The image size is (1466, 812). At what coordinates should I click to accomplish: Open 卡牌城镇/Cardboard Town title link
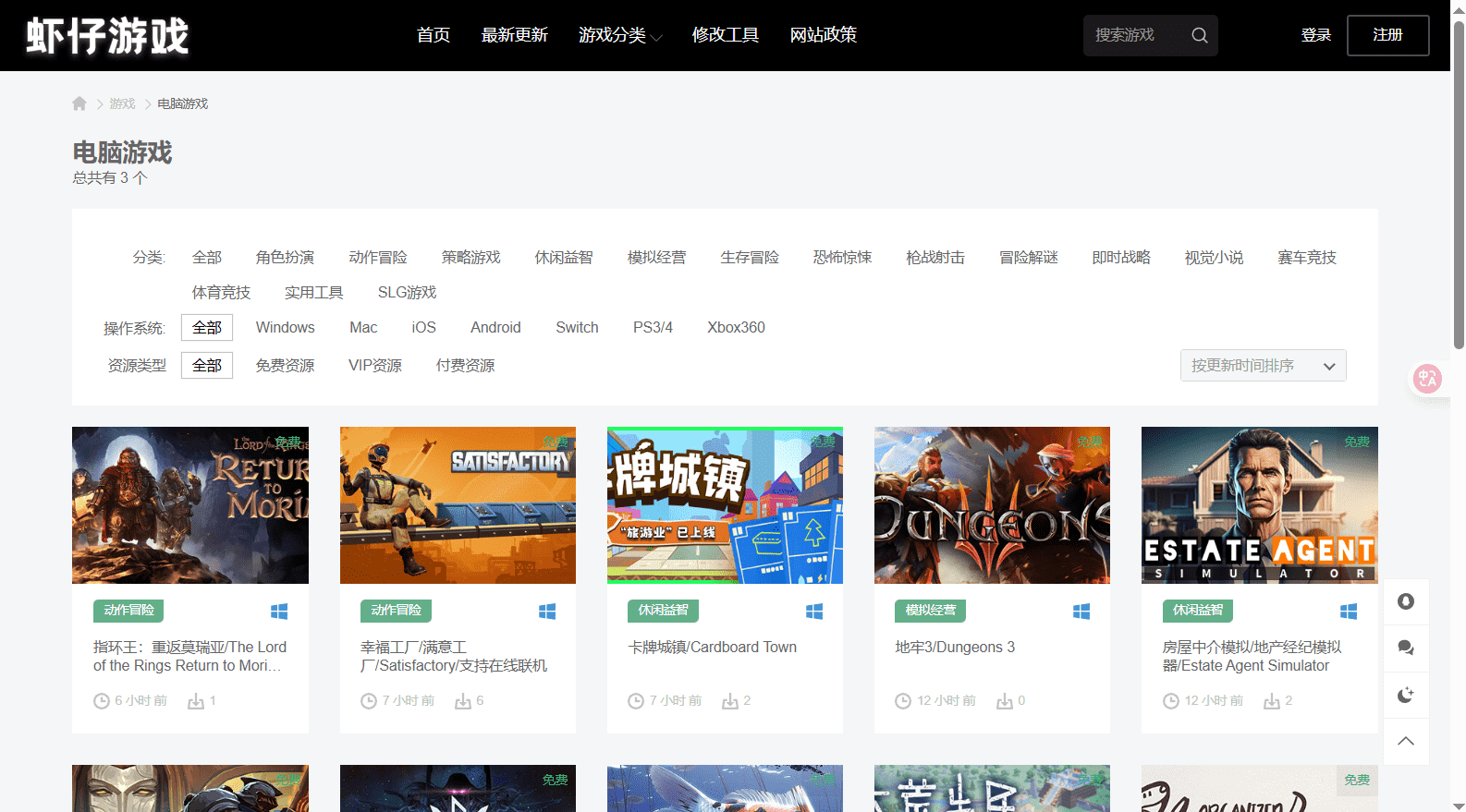pos(713,648)
